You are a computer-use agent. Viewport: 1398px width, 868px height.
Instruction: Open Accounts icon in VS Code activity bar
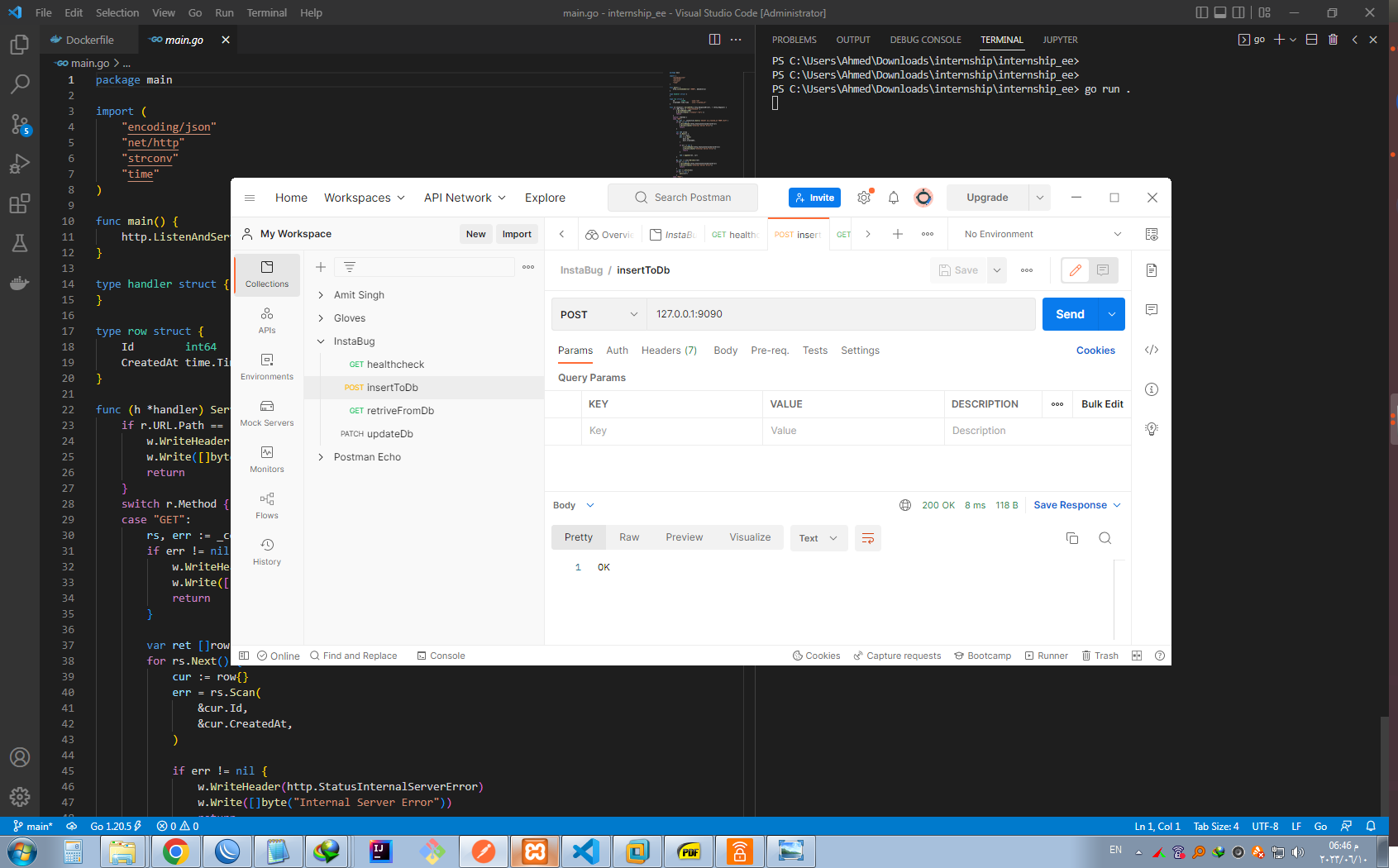click(x=20, y=757)
